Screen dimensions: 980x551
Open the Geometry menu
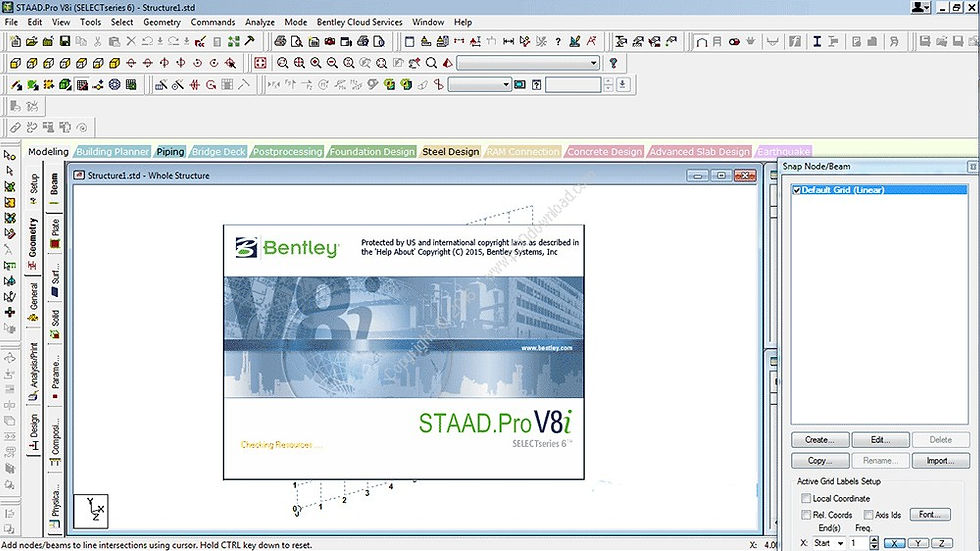pos(162,22)
